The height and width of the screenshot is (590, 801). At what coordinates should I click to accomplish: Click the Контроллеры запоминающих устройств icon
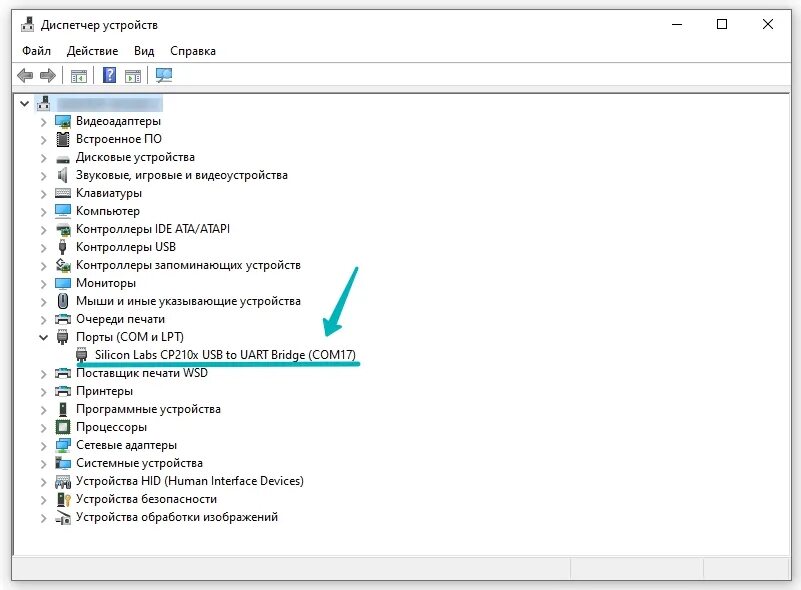(x=63, y=265)
